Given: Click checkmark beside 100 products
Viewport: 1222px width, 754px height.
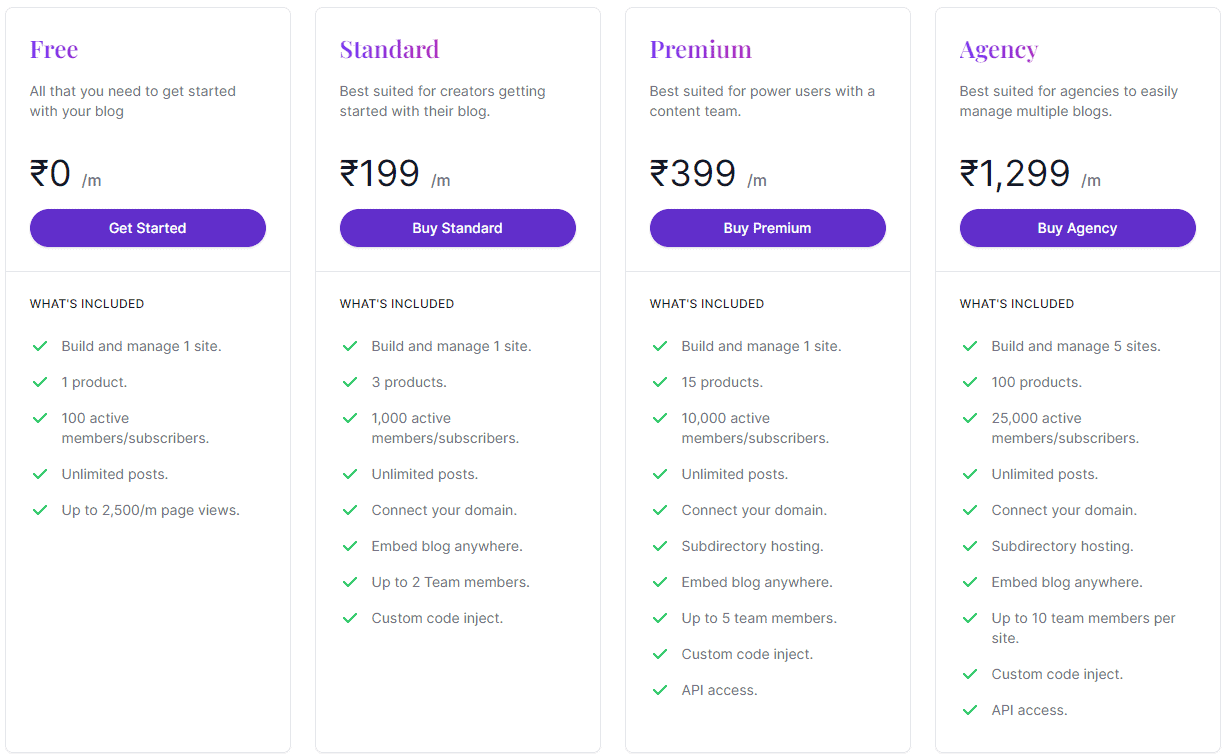Looking at the screenshot, I should (970, 382).
